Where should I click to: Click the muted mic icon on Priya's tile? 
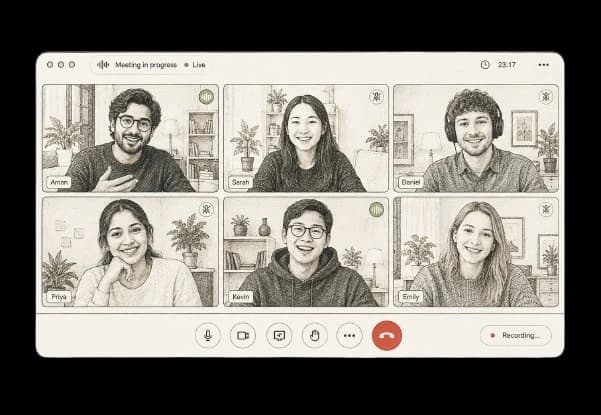coord(206,210)
